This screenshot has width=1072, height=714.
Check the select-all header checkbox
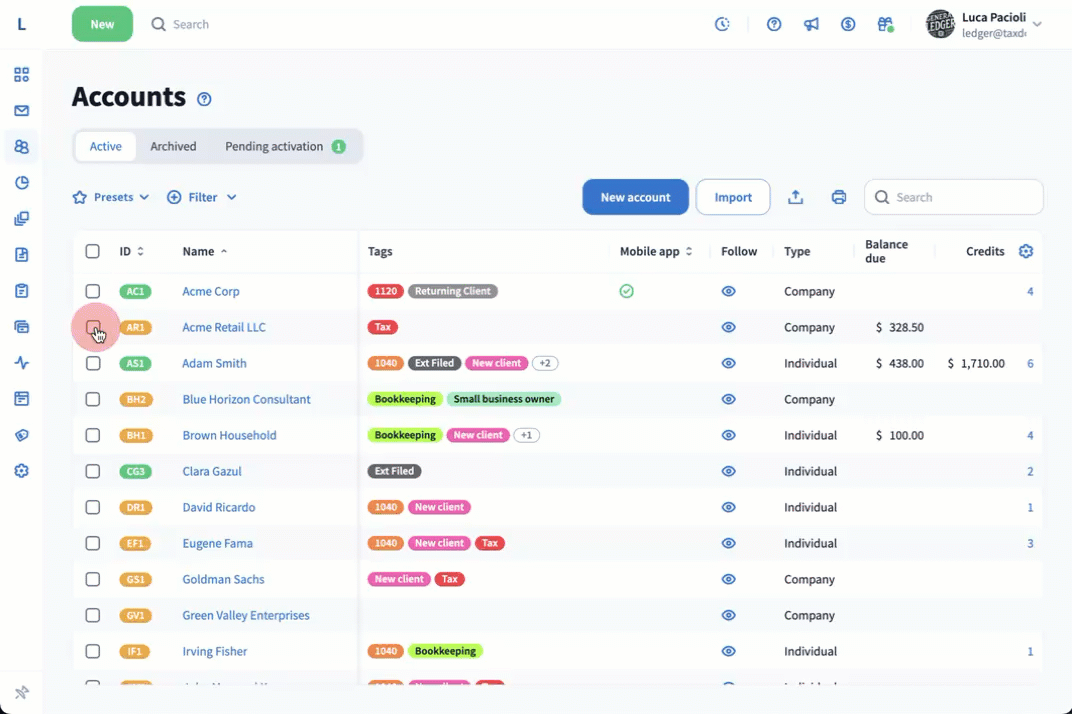point(93,251)
